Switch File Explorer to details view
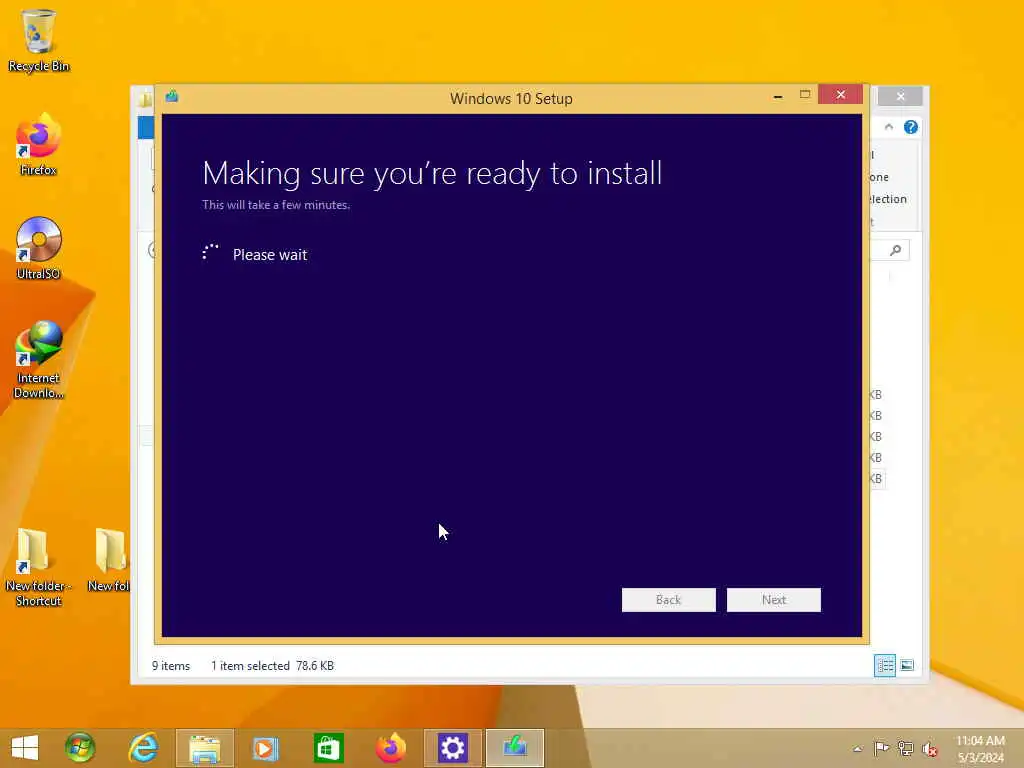 point(885,665)
